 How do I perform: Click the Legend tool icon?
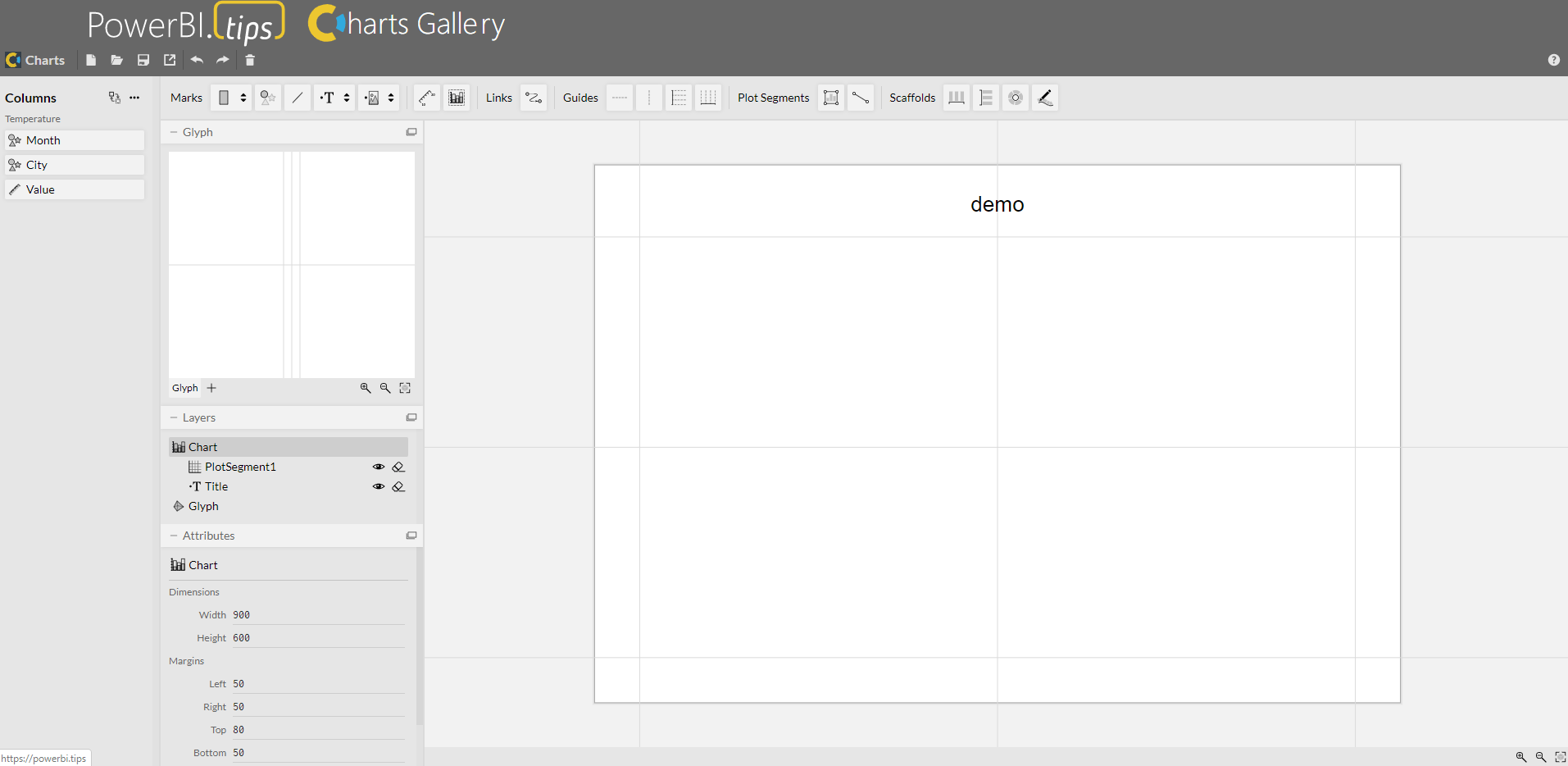[x=457, y=98]
